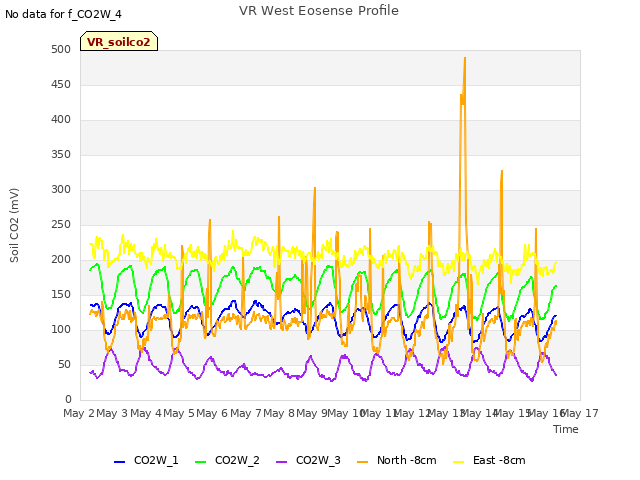Select the chart title VR West Eosense Profile
Image resolution: width=640 pixels, height=480 pixels.
click(319, 11)
